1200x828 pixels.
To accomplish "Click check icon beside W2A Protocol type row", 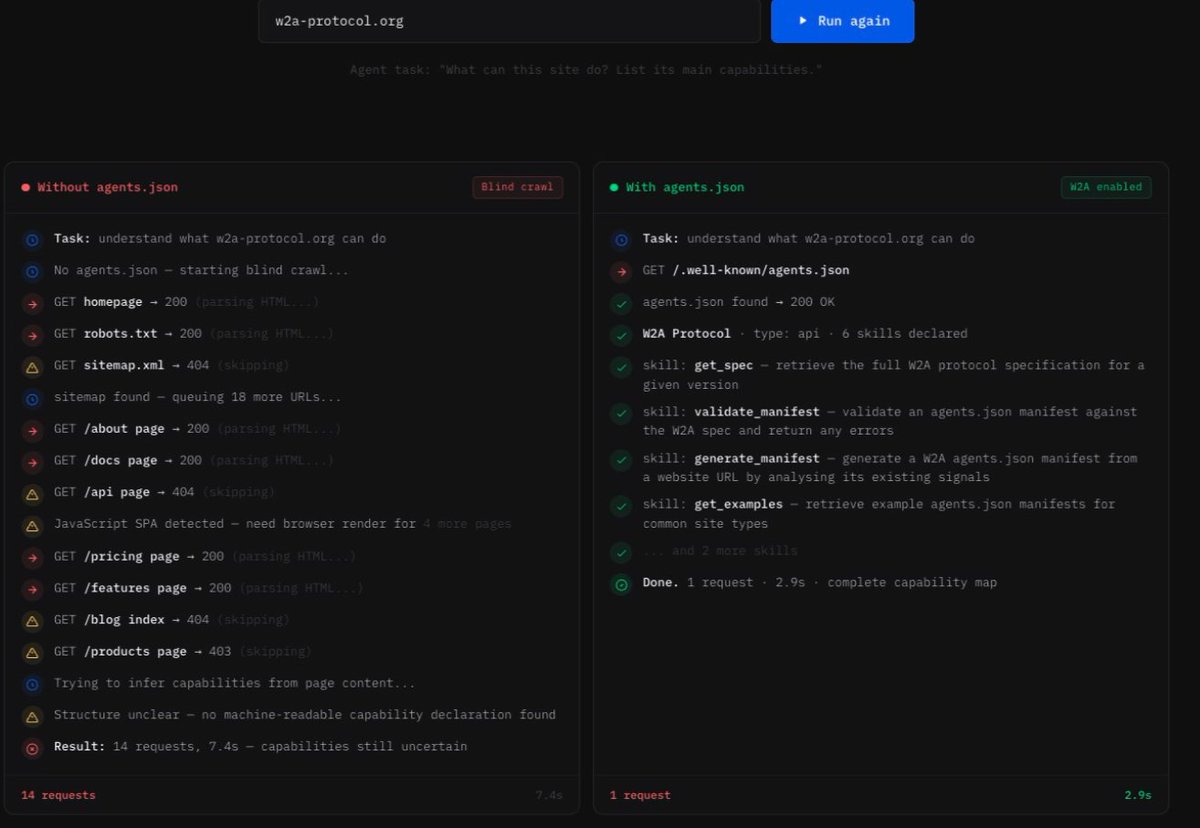I will (x=621, y=335).
